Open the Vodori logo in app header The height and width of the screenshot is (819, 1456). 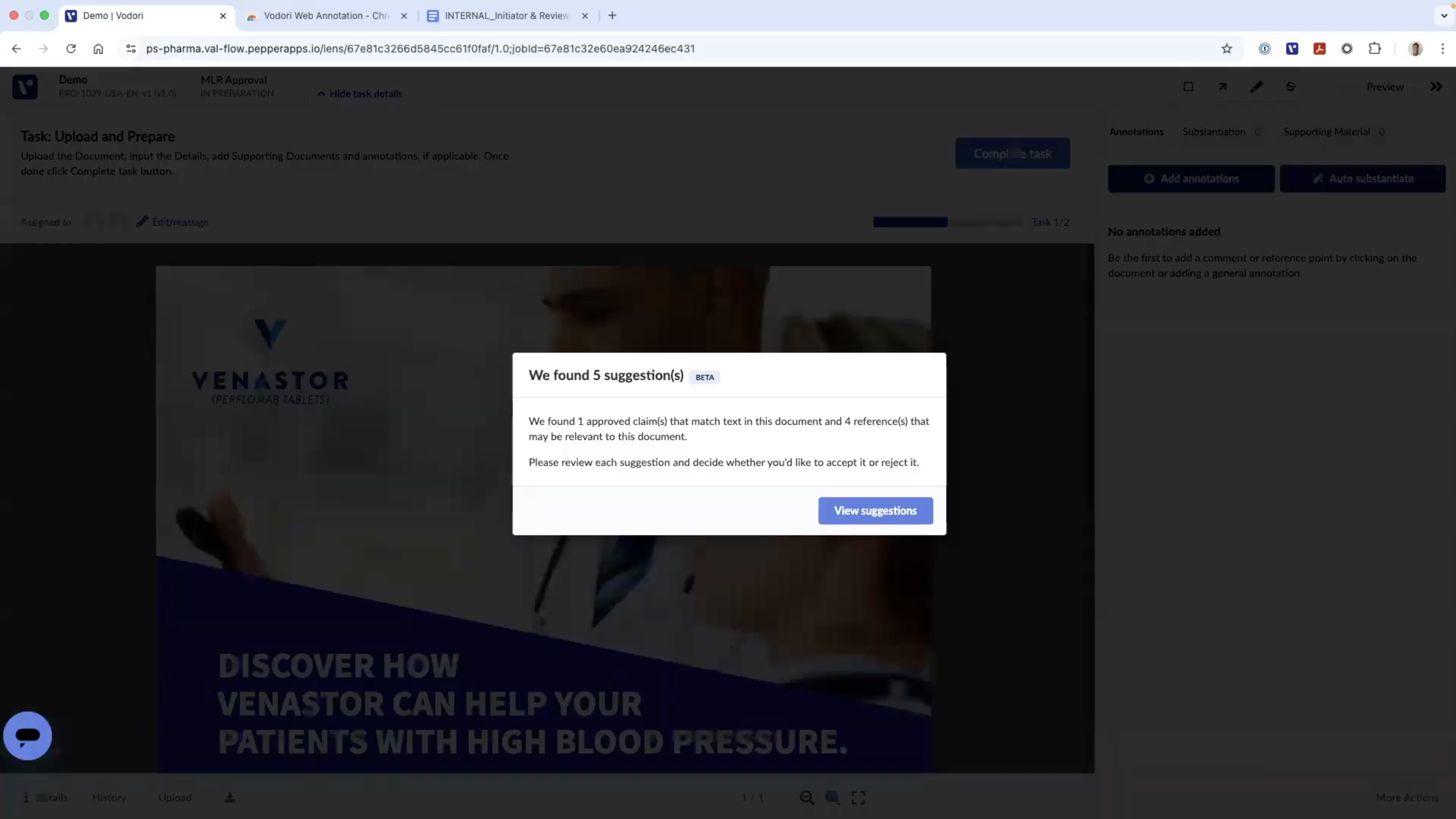[25, 87]
